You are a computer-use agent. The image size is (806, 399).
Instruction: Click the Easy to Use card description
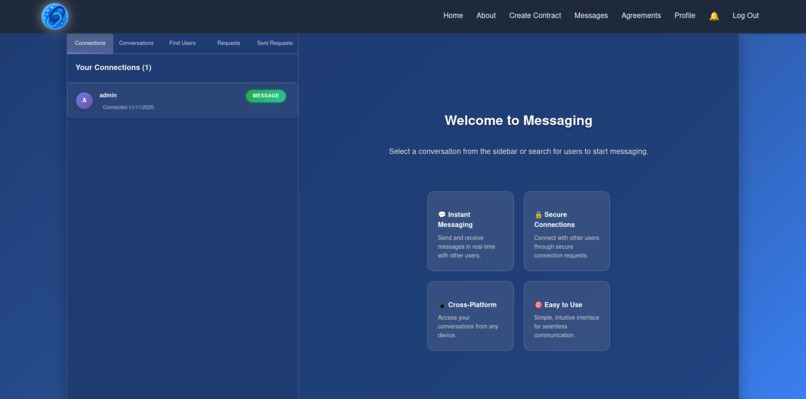tap(566, 327)
